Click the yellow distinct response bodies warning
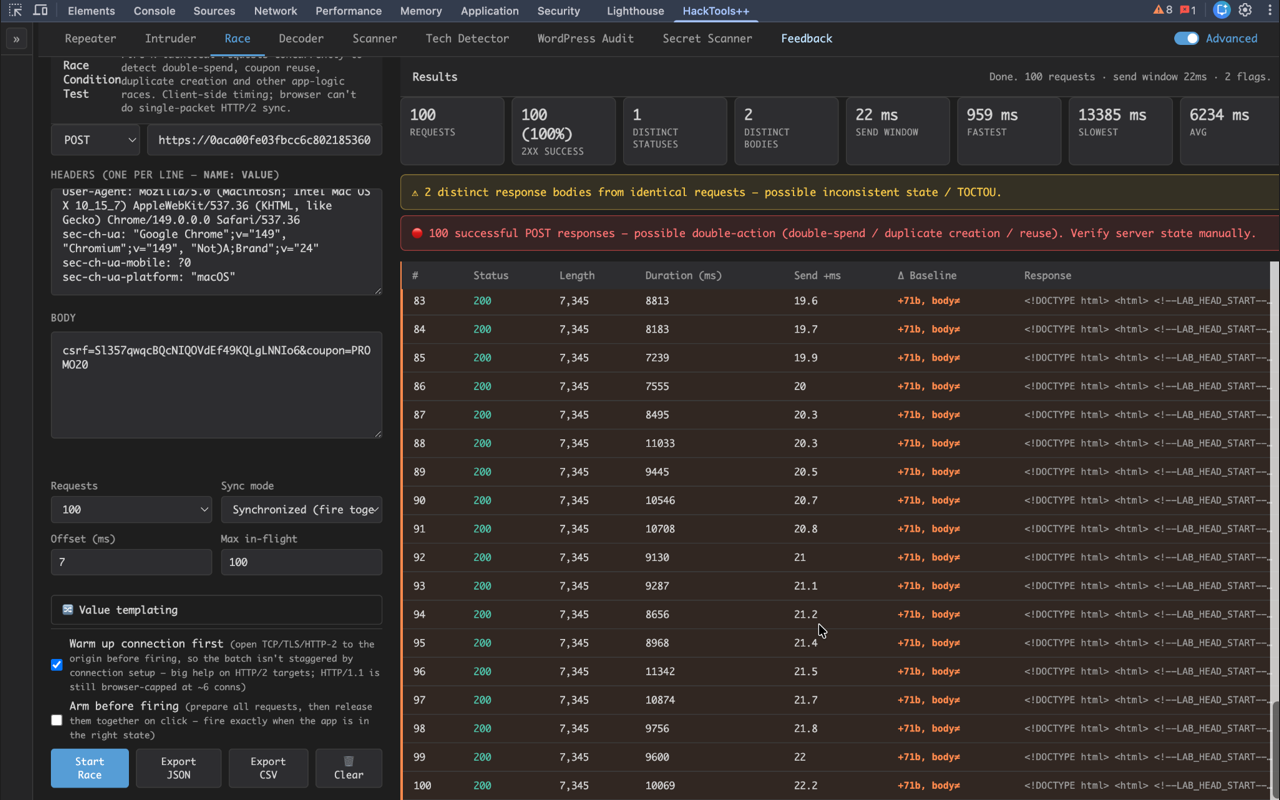 pyautogui.click(x=840, y=192)
